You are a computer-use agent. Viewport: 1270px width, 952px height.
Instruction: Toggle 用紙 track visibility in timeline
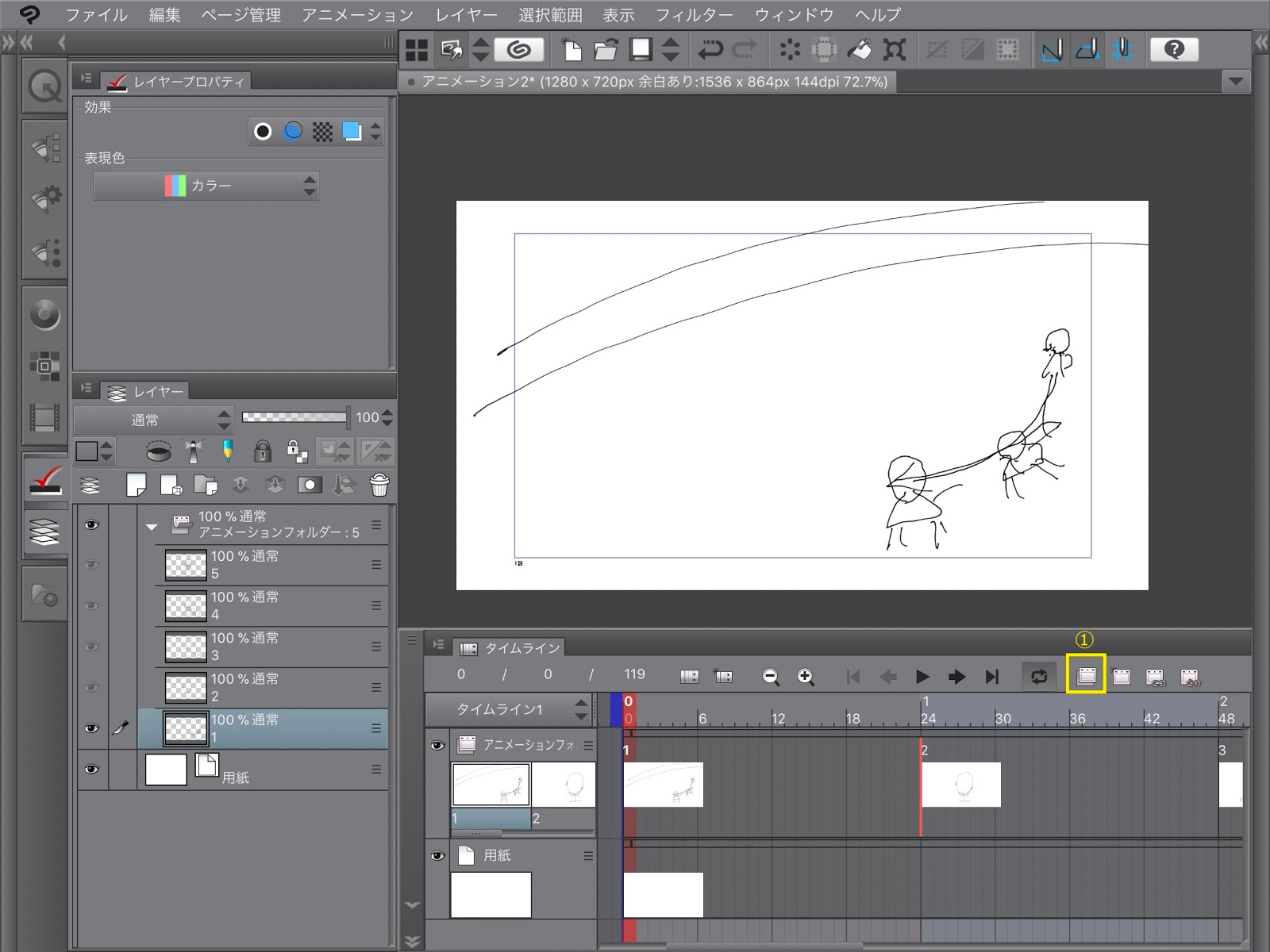437,856
